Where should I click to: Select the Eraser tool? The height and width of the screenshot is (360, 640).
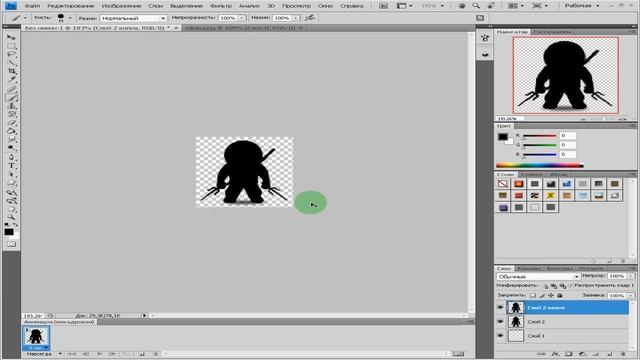click(x=11, y=124)
